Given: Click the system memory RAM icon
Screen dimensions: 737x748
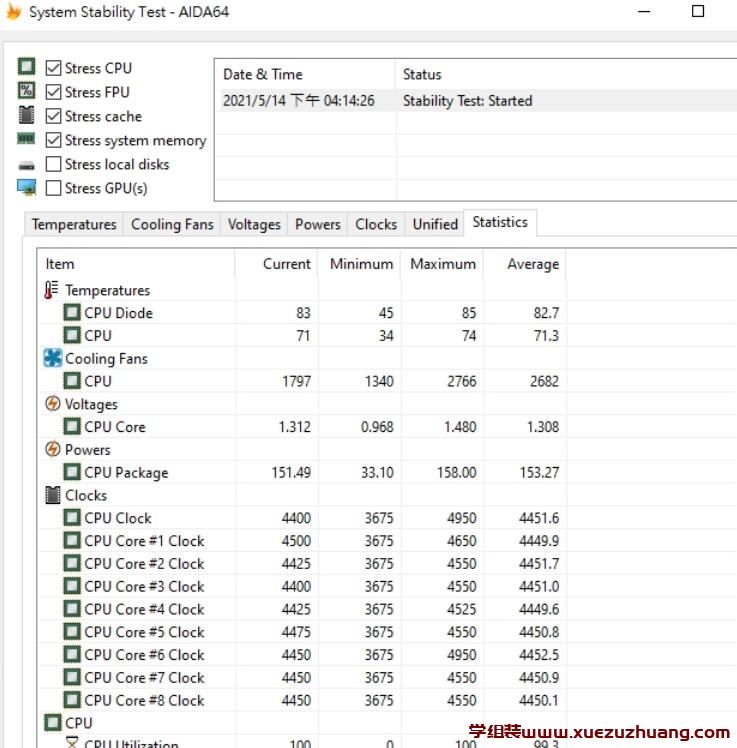Looking at the screenshot, I should click(26, 138).
